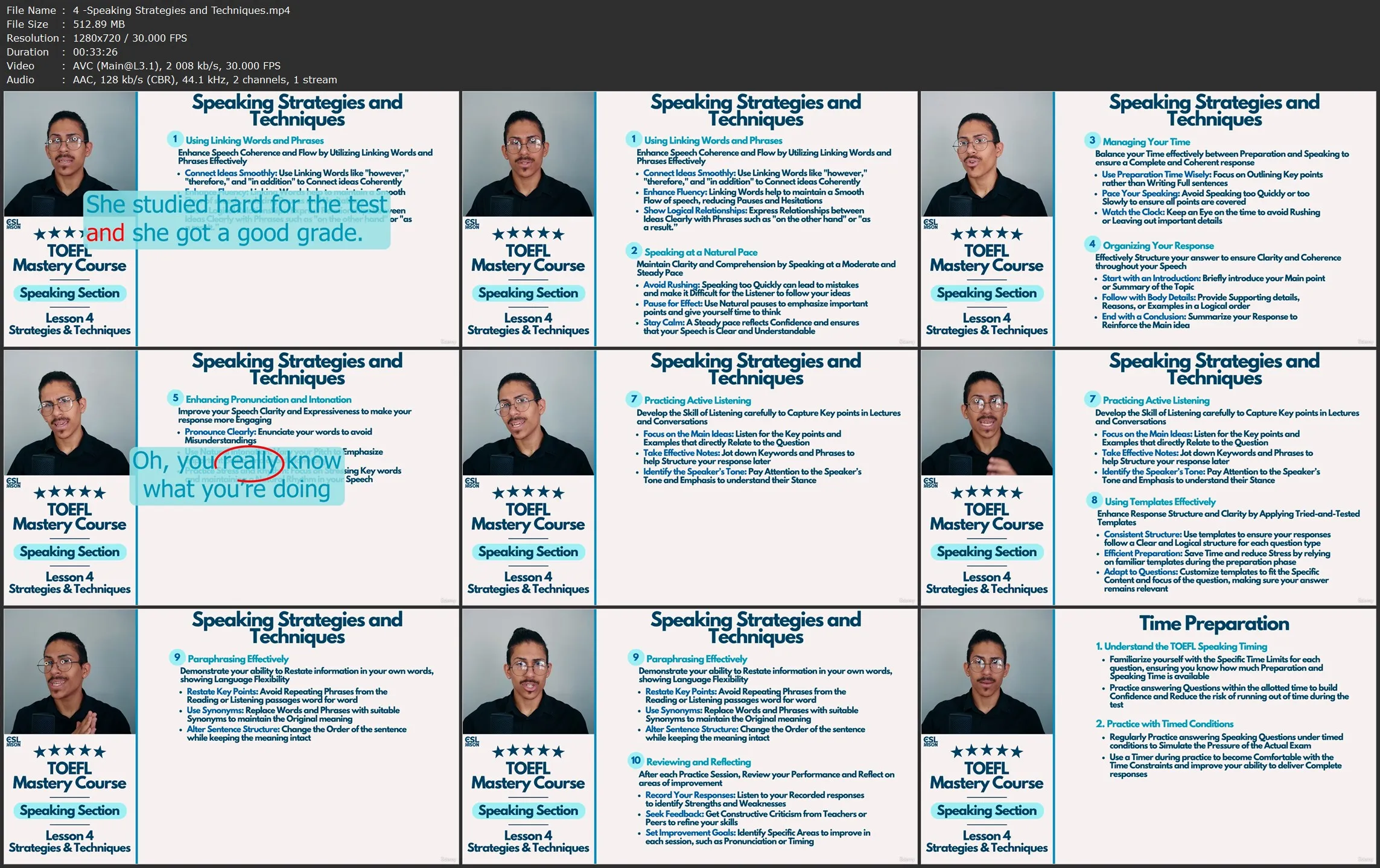1380x868 pixels.
Task: Open the thumbnail showing 'Managing Your Time'
Action: pos(1148,219)
